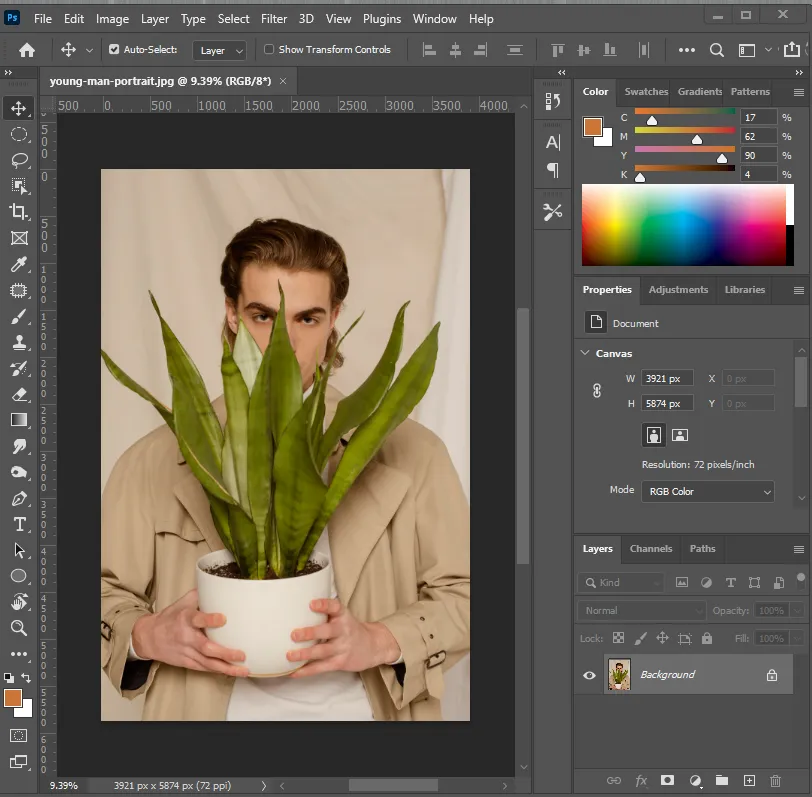The width and height of the screenshot is (812, 797).
Task: Choose the Eraser tool
Action: click(19, 394)
